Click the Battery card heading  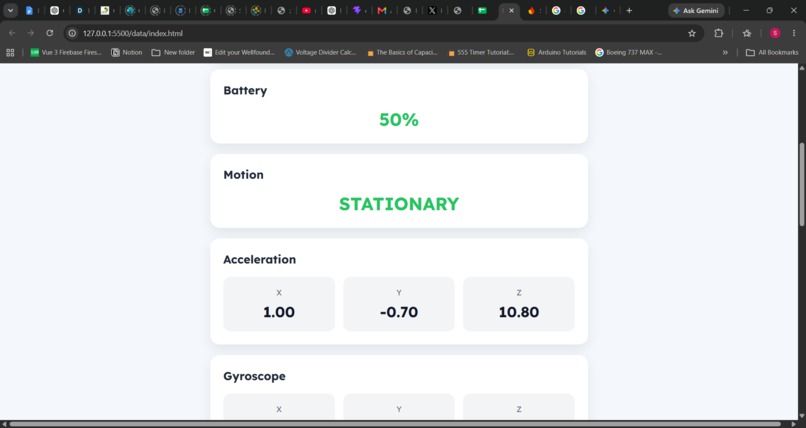coord(245,90)
